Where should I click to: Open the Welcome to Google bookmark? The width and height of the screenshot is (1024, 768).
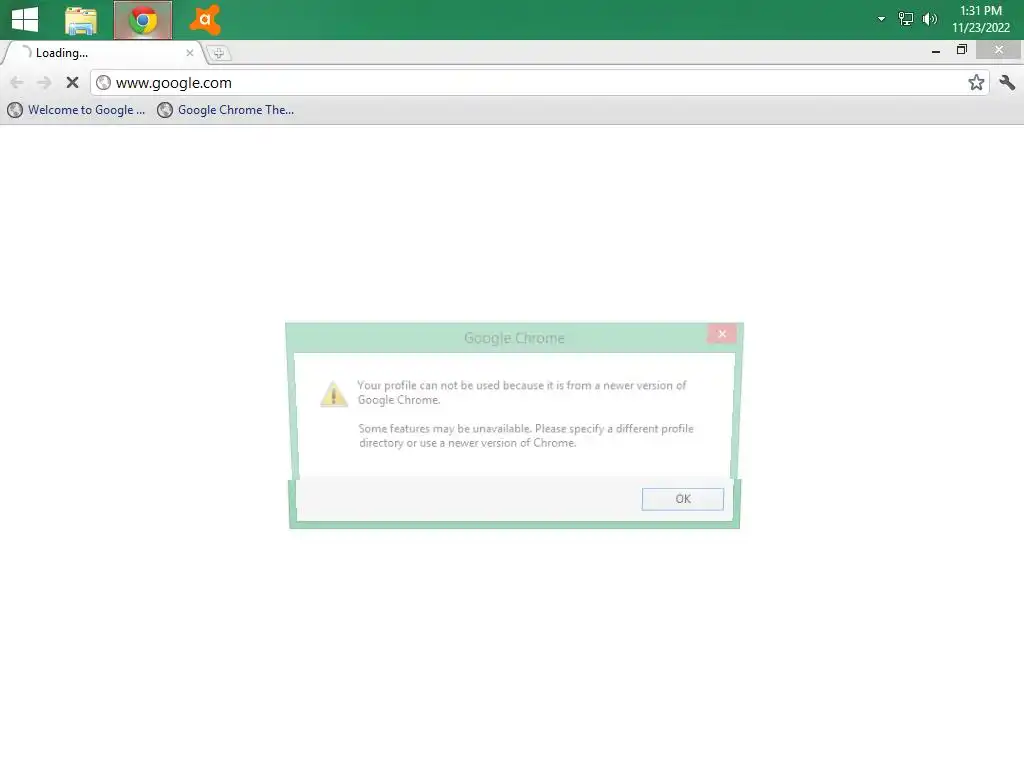pos(76,110)
